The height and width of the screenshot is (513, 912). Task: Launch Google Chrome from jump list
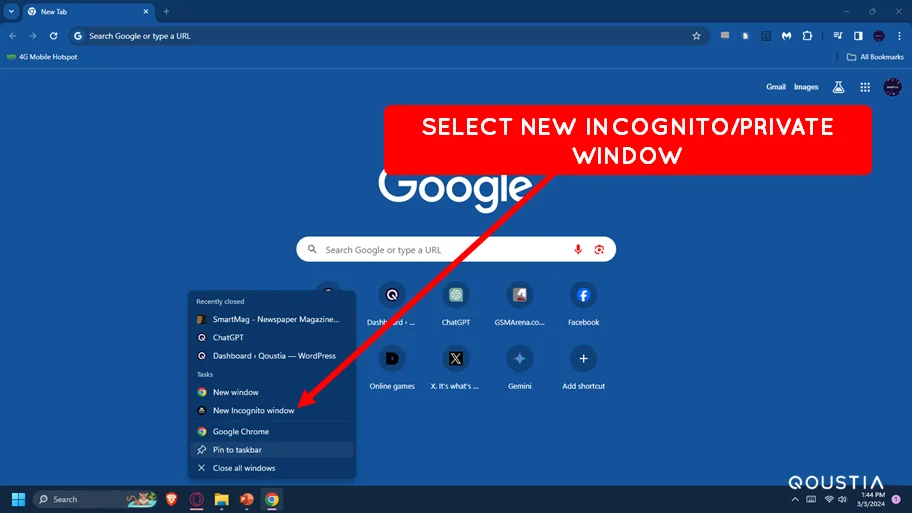click(272, 432)
